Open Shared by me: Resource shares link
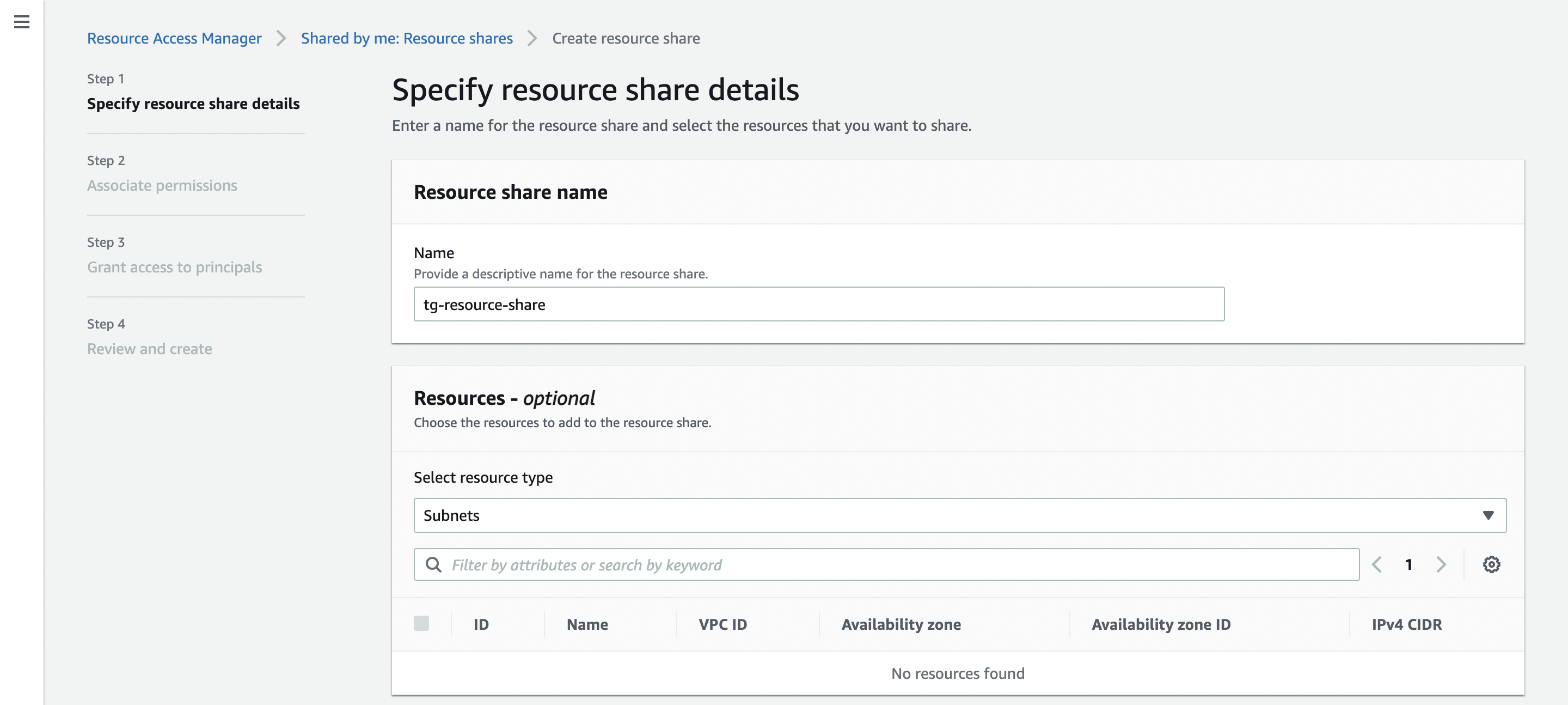The image size is (1568, 705). pyautogui.click(x=407, y=38)
